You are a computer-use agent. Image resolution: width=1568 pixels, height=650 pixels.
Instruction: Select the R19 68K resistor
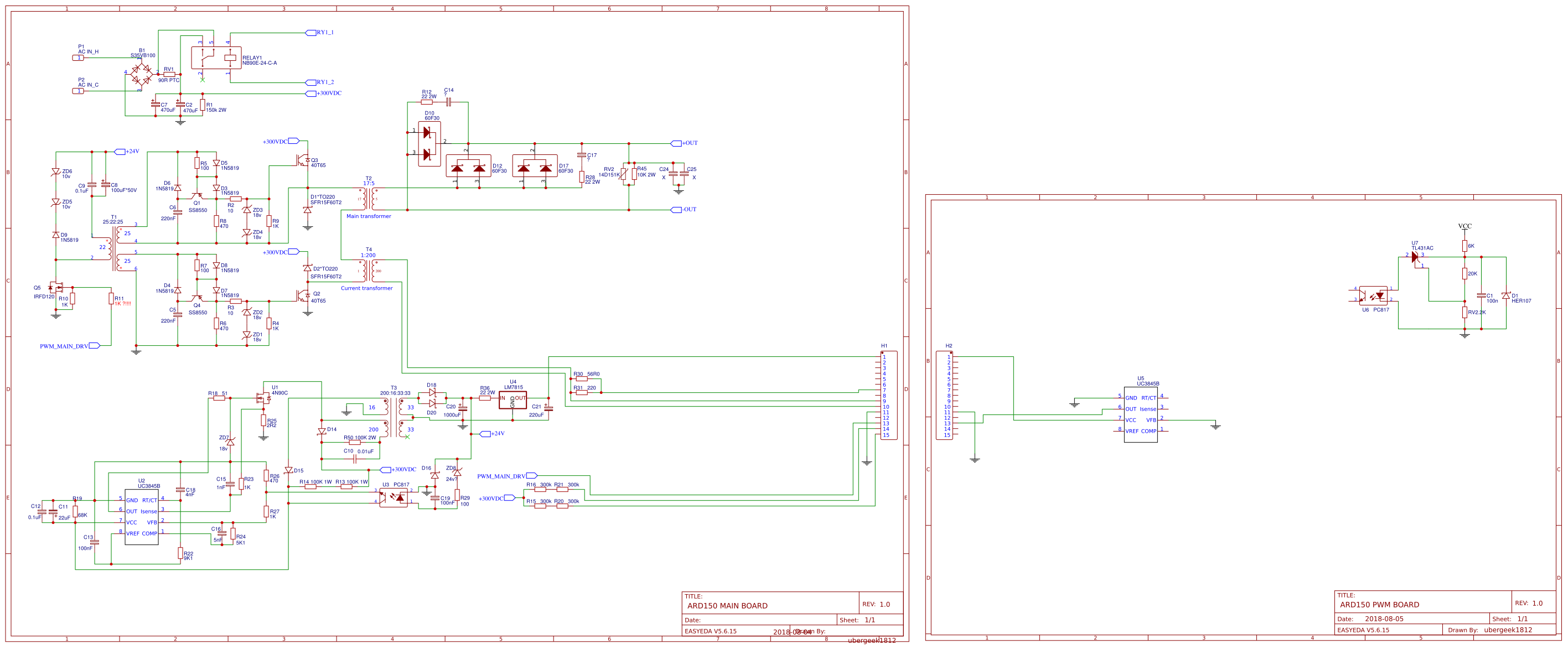coord(75,512)
